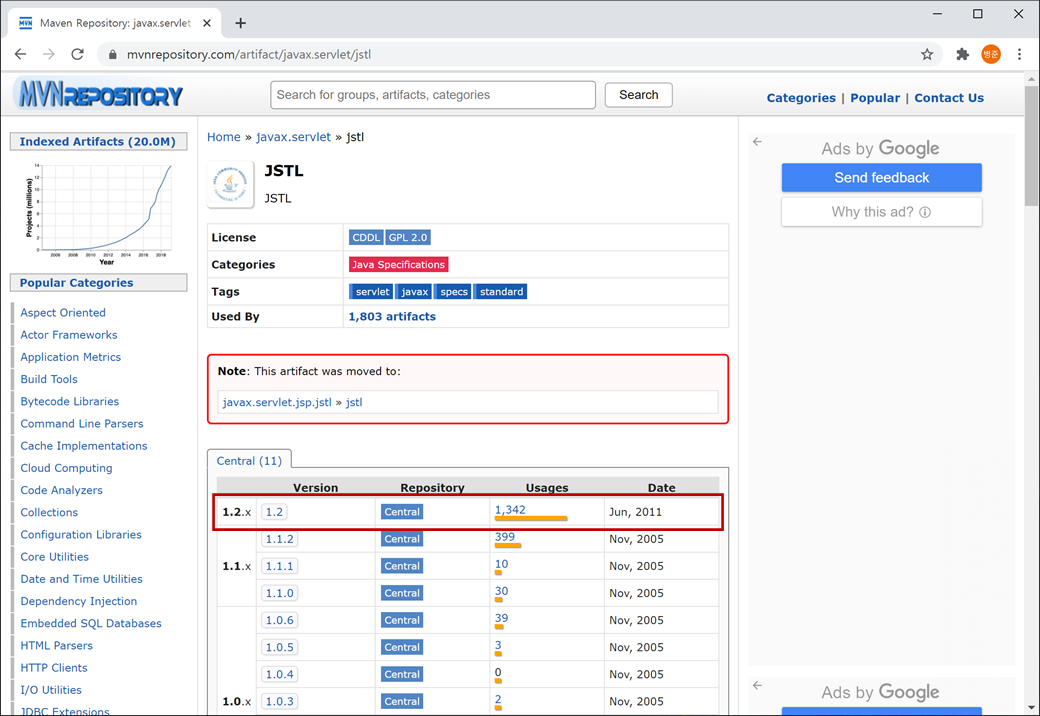Click the Why this ad? button
1040x716 pixels.
881,212
